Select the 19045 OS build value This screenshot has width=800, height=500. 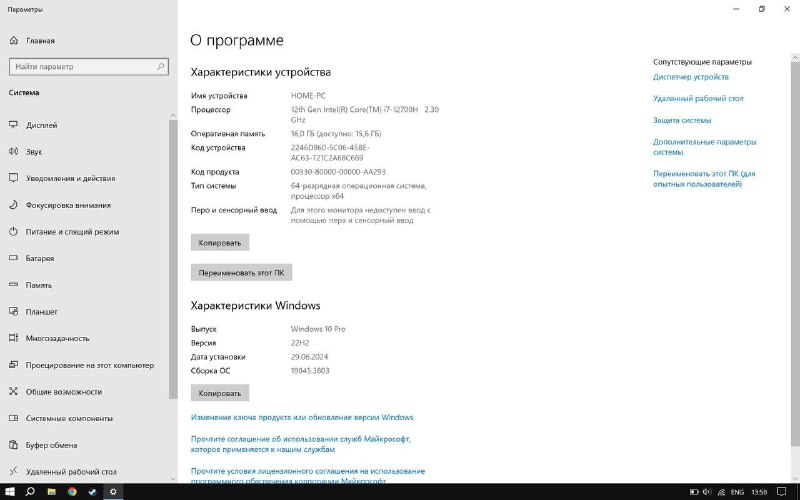tap(310, 371)
